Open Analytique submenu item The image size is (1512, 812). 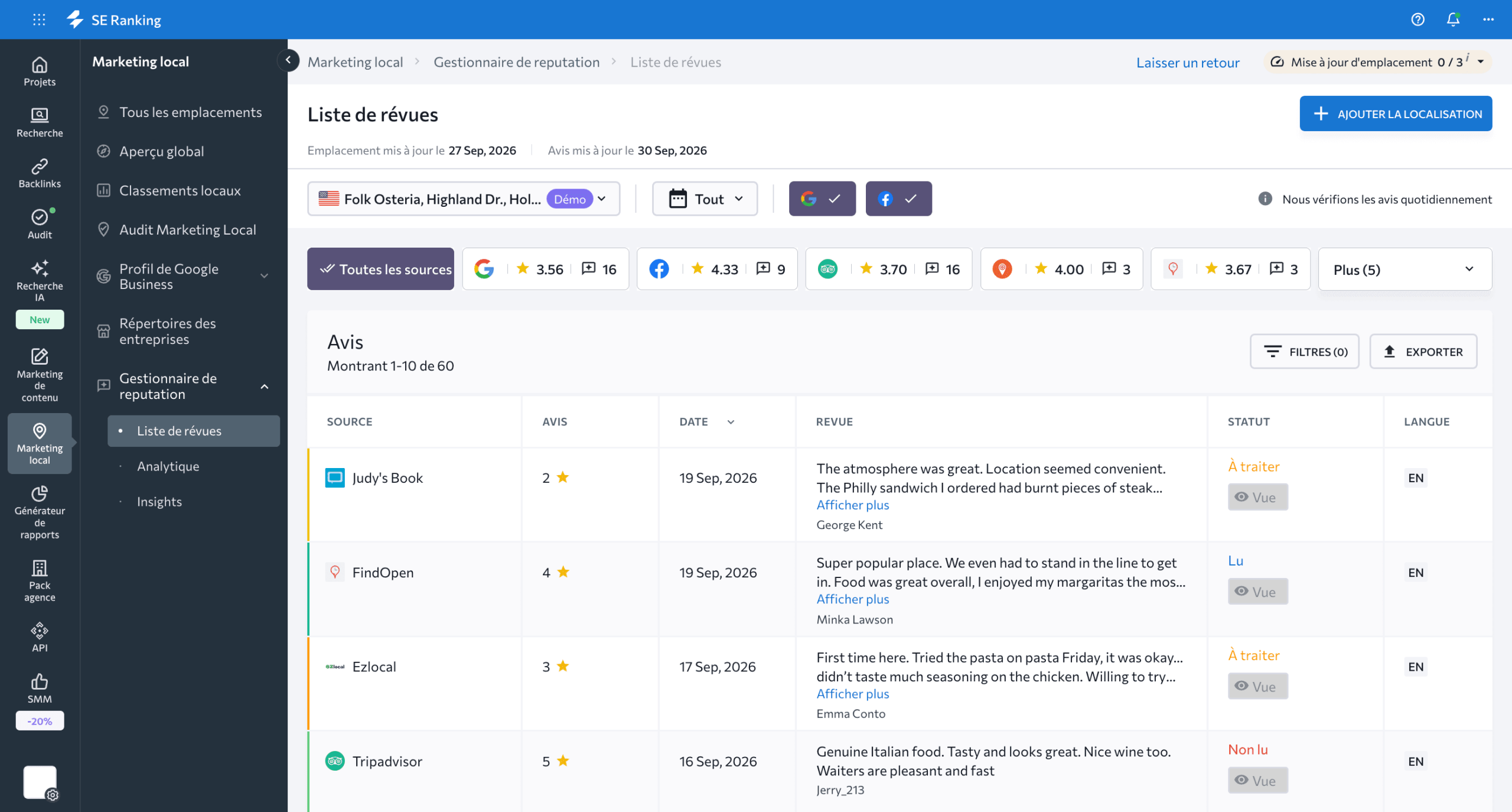tap(168, 466)
